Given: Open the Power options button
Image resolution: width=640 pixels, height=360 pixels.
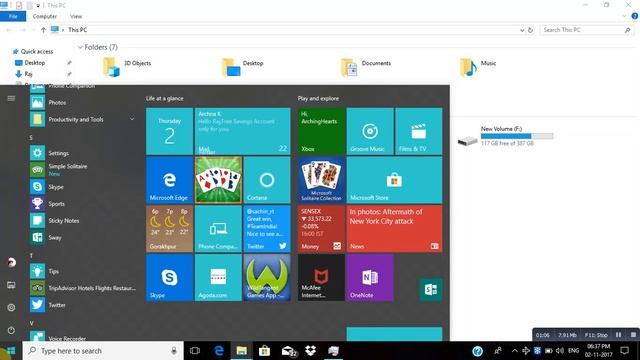Looking at the screenshot, I should [11, 330].
